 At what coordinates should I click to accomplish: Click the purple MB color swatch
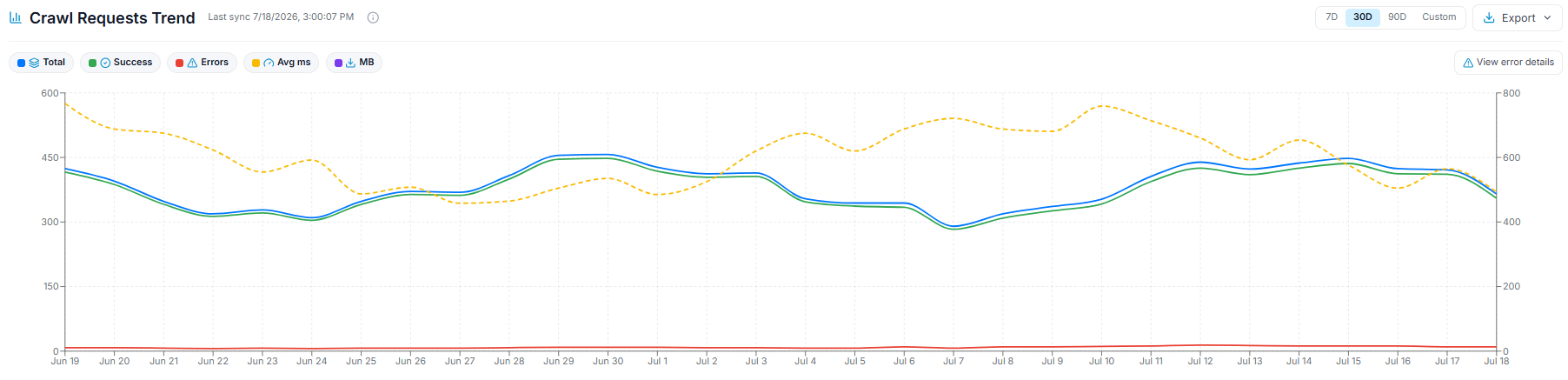click(338, 63)
